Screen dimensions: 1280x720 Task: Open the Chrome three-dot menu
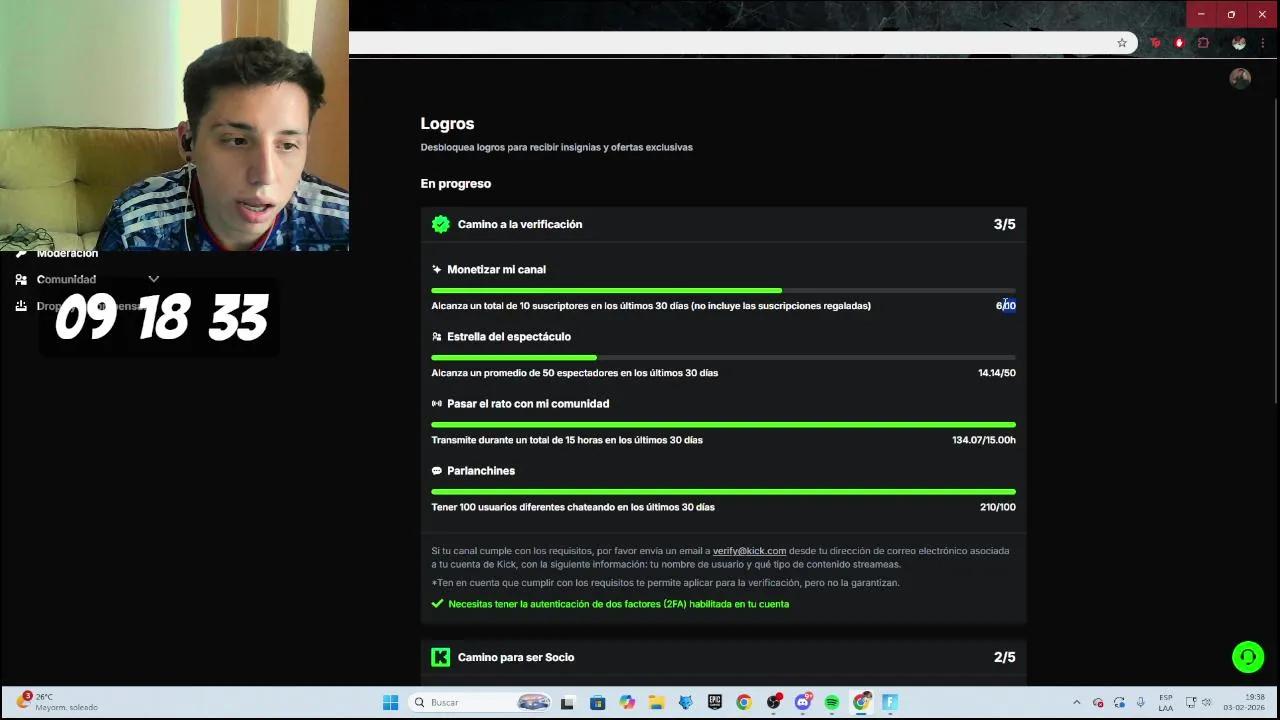1264,43
